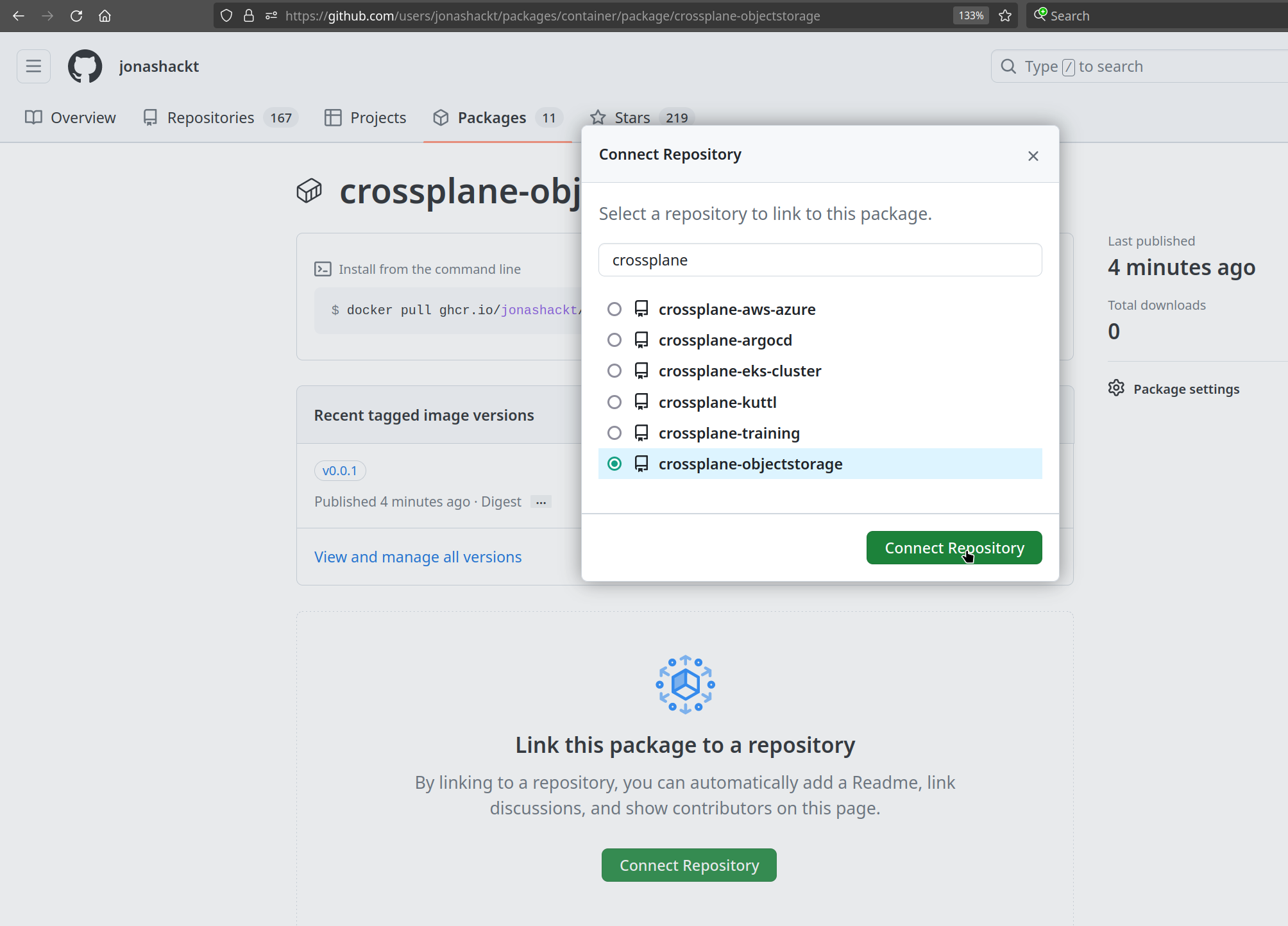This screenshot has width=1288, height=926.
Task: Close the Connect Repository dialog
Action: [1033, 156]
